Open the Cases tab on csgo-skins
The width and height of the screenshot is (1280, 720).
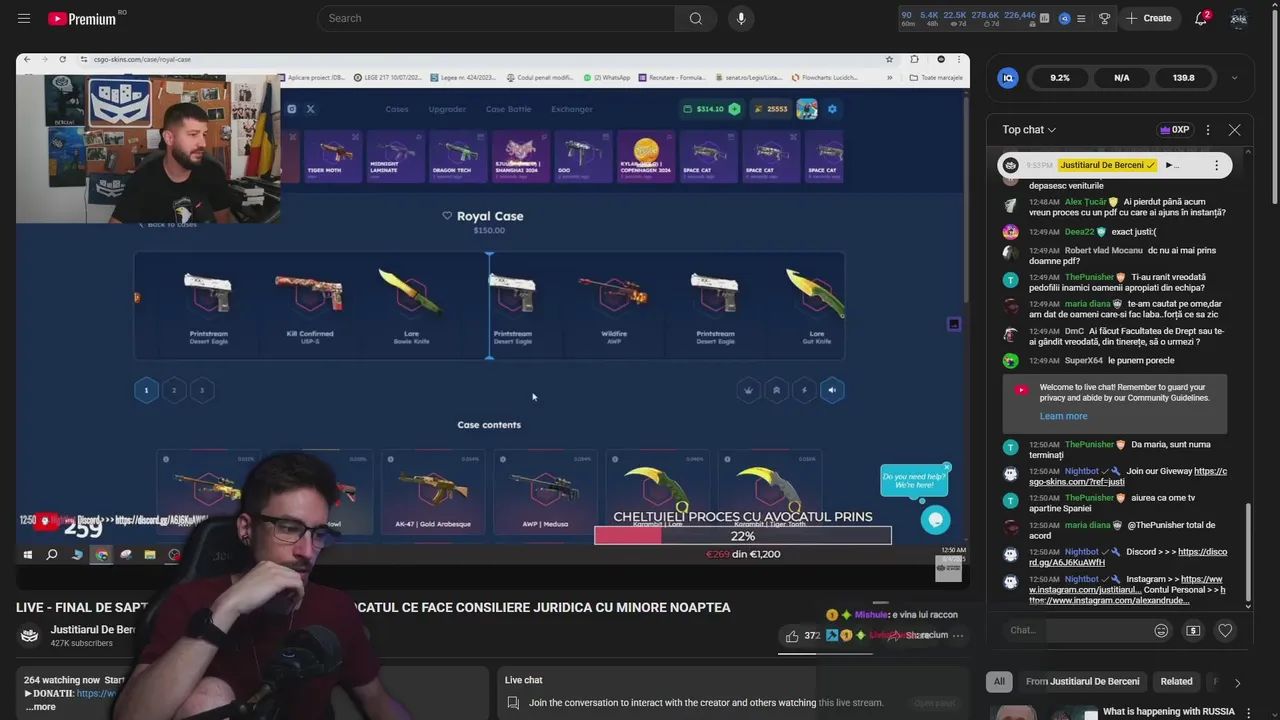(397, 109)
